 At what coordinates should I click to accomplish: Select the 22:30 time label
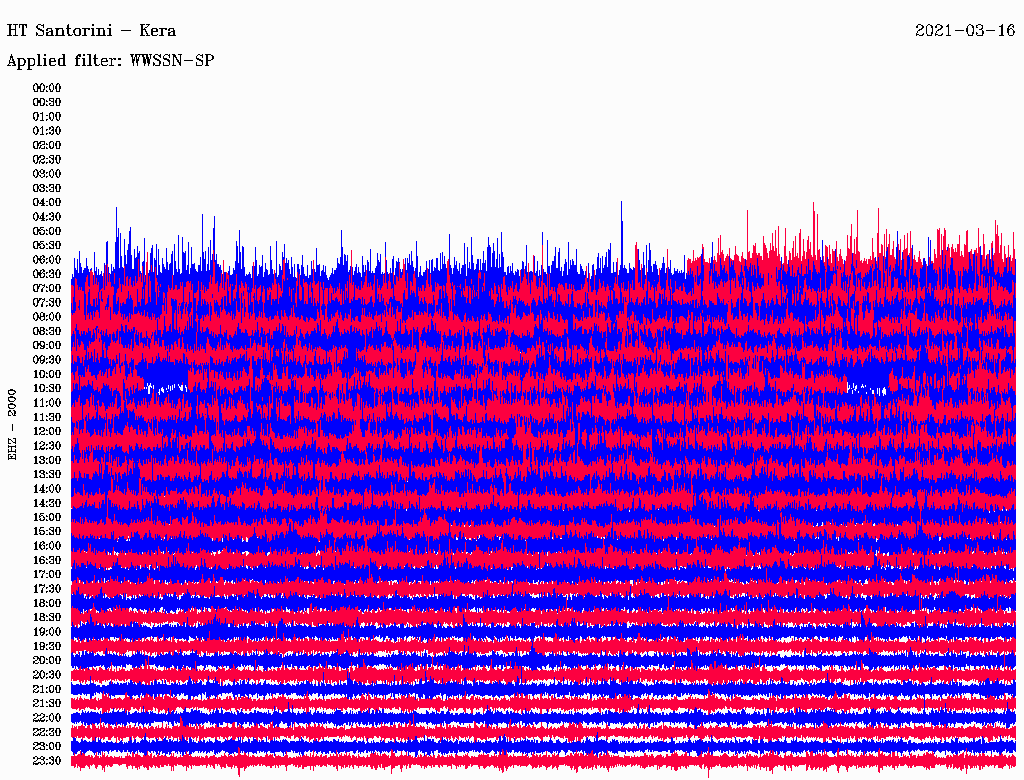(x=47, y=732)
